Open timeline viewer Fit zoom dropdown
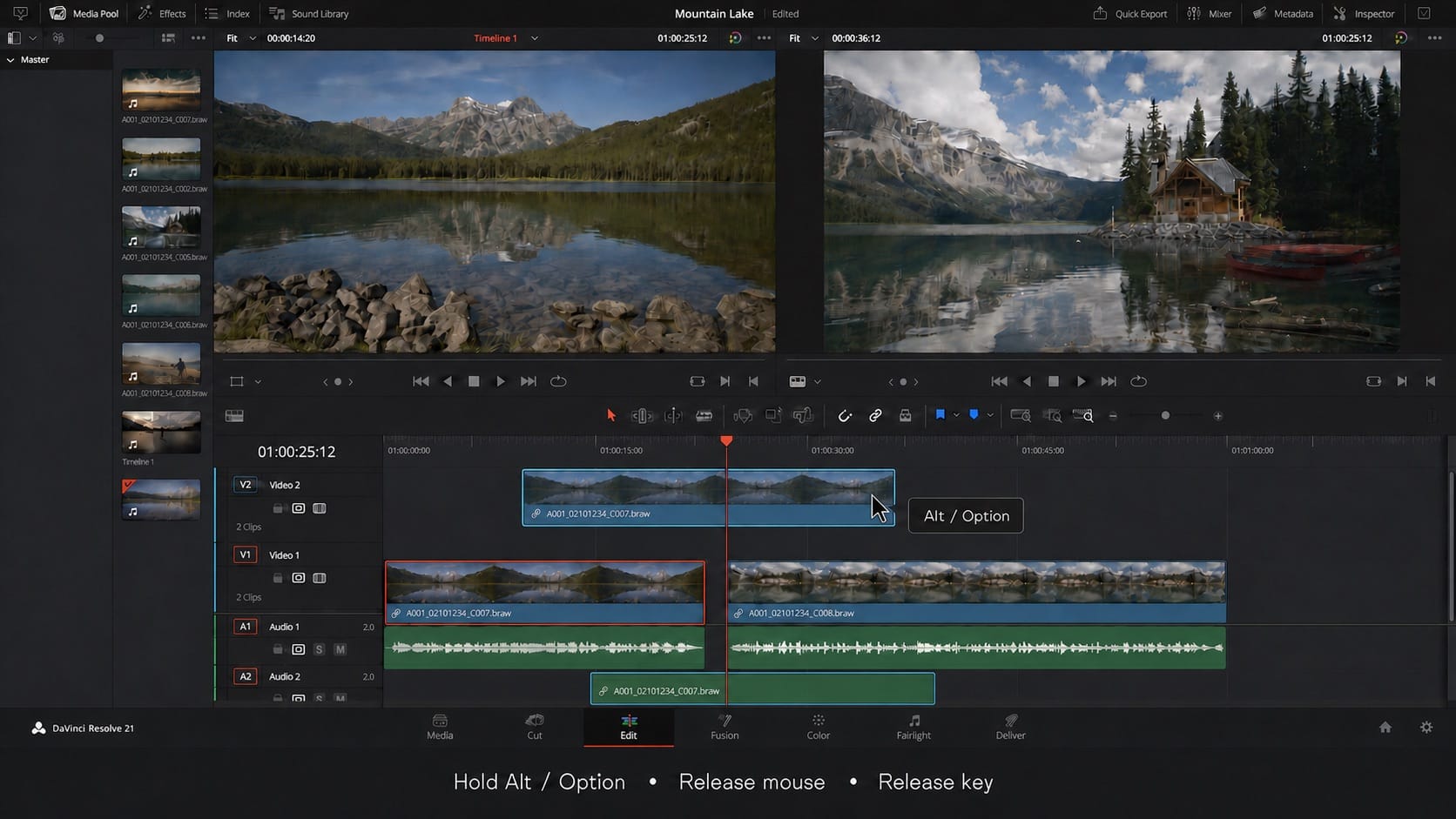The height and width of the screenshot is (819, 1456). [804, 38]
